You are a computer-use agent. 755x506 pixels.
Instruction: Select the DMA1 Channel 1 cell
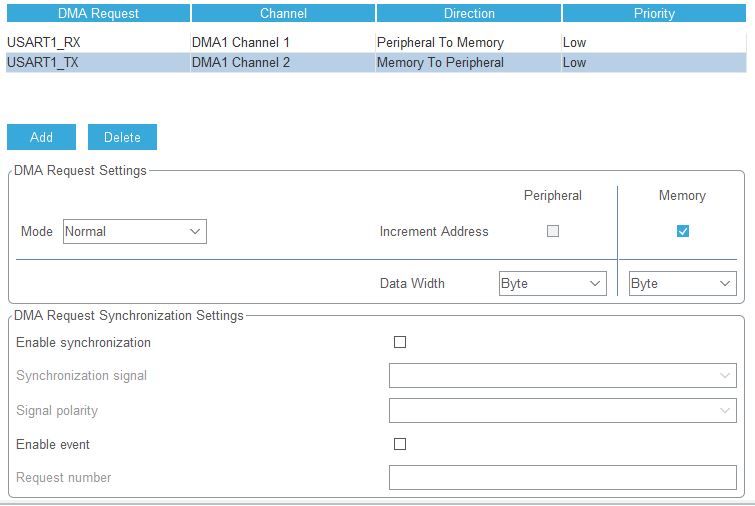click(241, 43)
